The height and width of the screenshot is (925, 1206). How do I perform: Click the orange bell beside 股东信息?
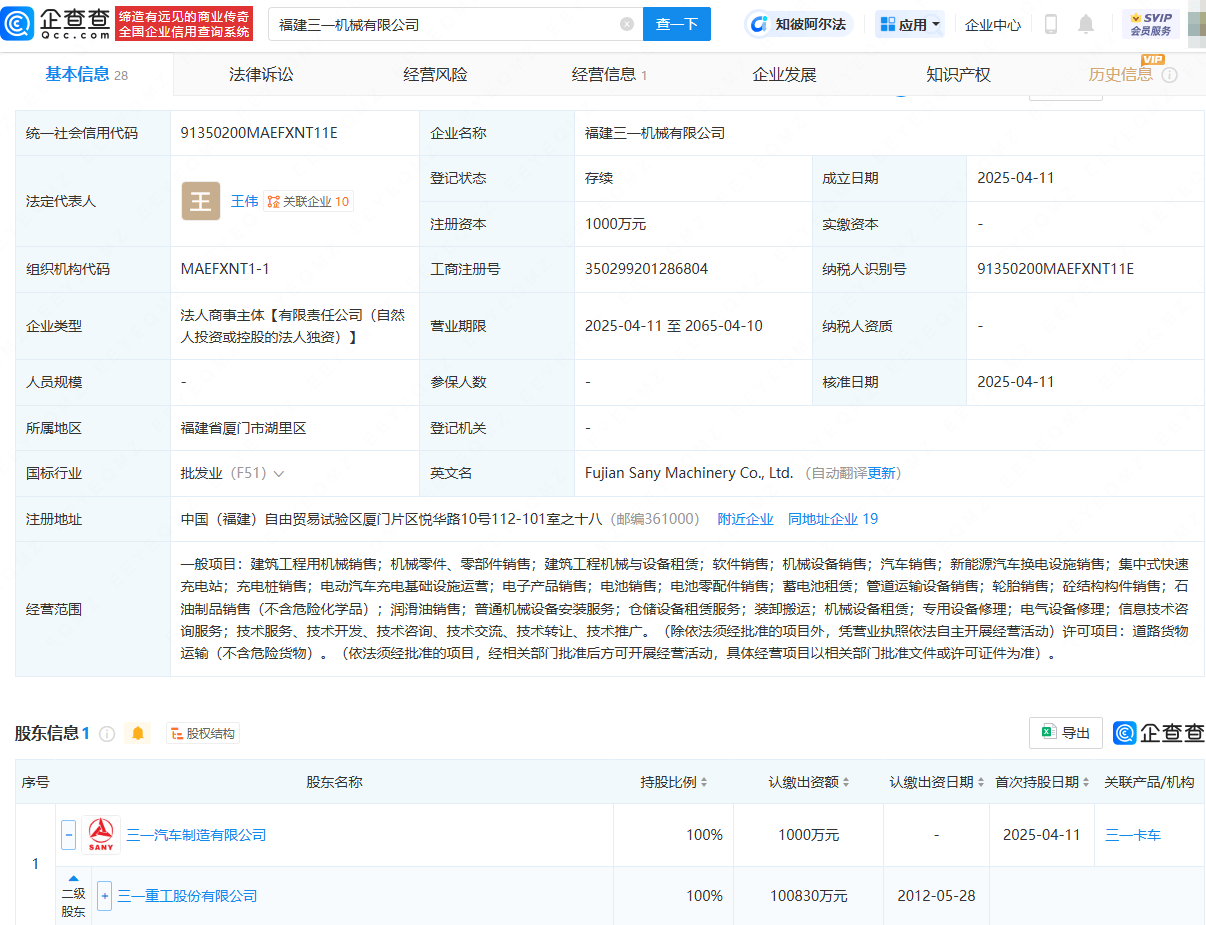(x=138, y=733)
